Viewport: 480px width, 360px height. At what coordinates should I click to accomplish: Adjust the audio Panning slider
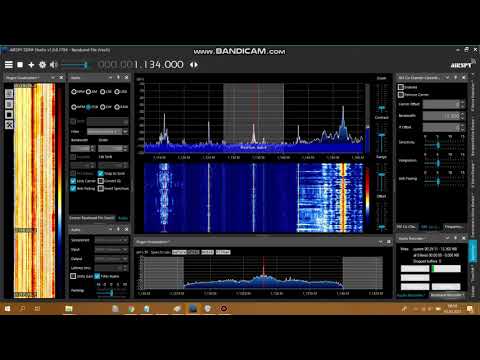(111, 292)
